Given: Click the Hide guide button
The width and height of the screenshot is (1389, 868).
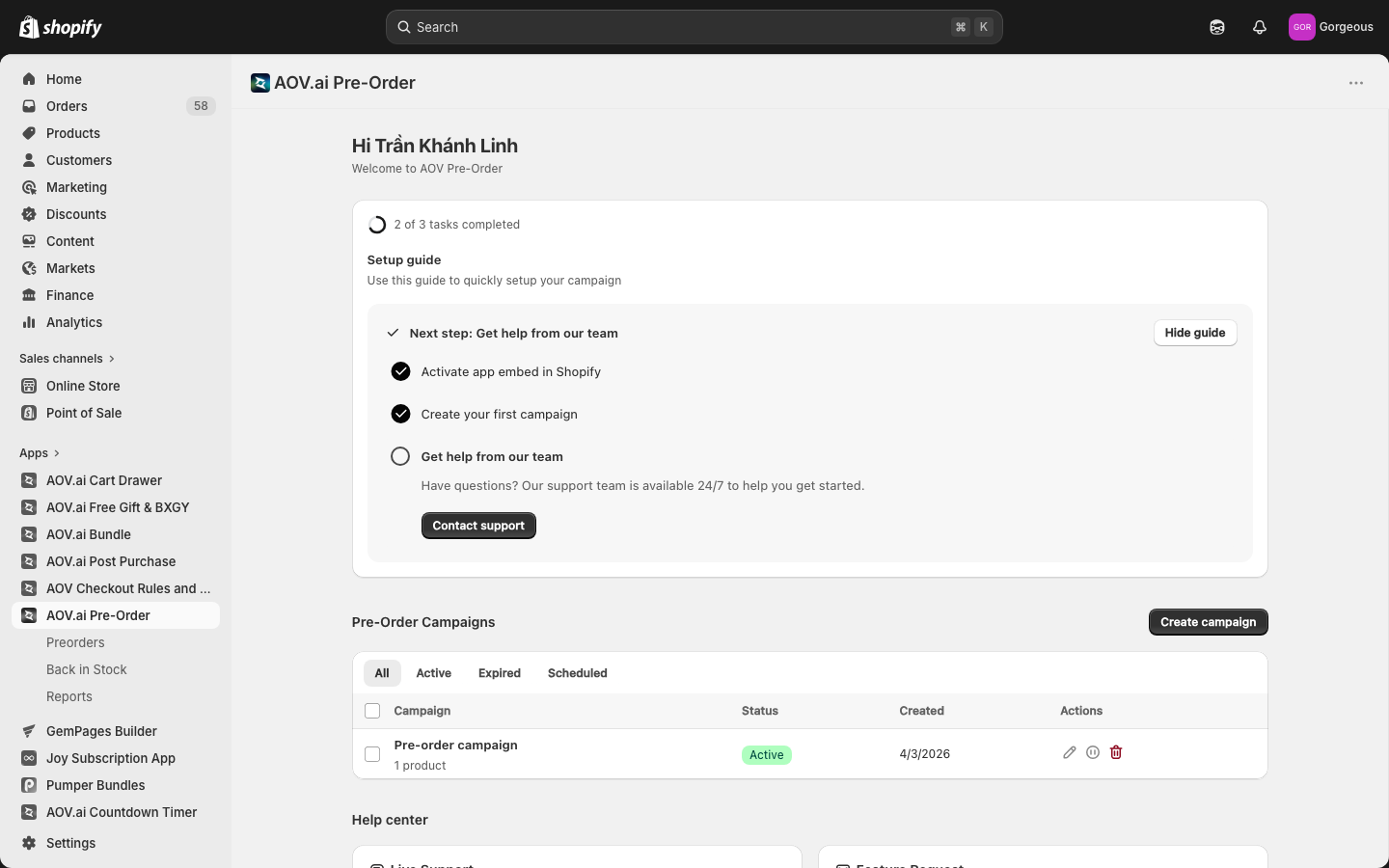Looking at the screenshot, I should click(1195, 333).
